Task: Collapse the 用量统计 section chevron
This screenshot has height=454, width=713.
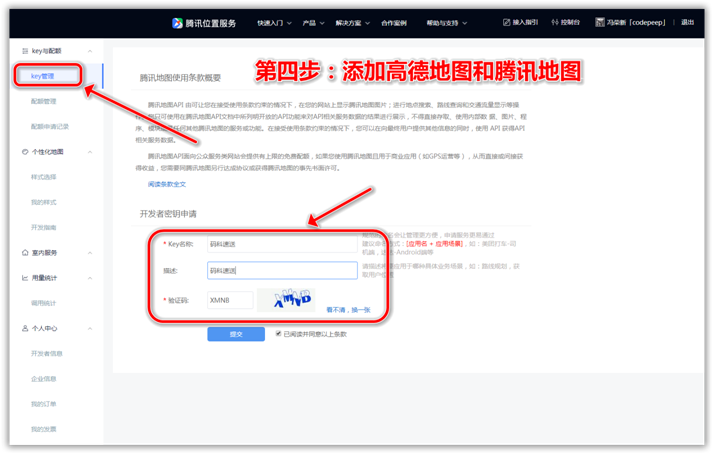Action: pyautogui.click(x=90, y=278)
